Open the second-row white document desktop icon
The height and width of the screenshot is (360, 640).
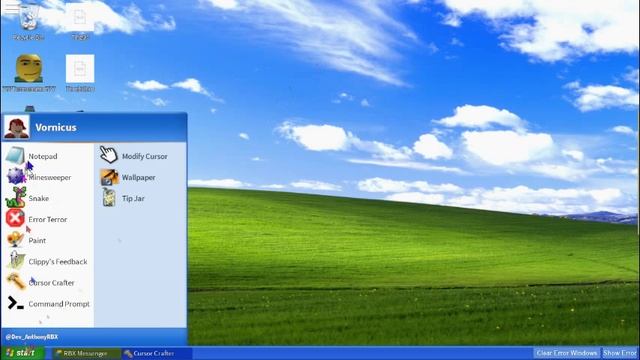click(x=80, y=68)
